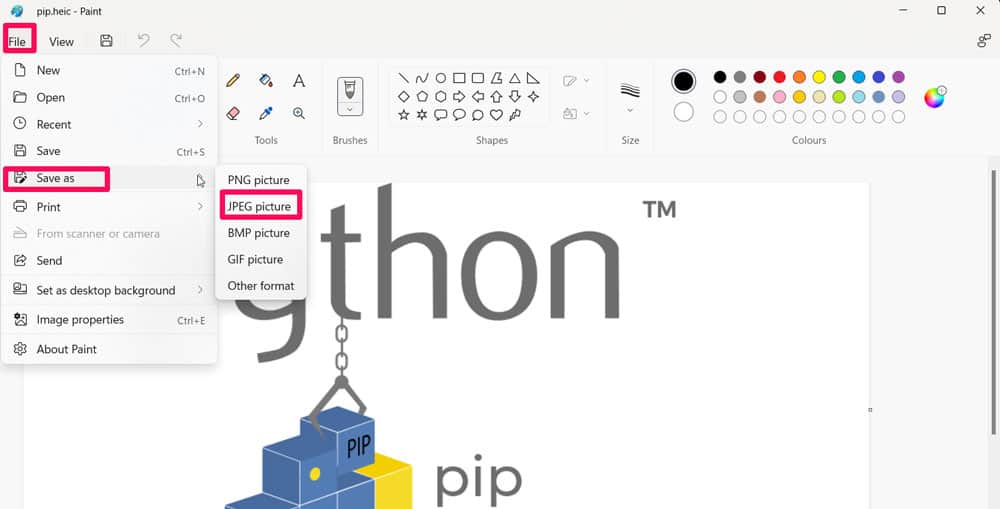Save as JPEG picture
The width and height of the screenshot is (1000, 509).
(x=261, y=206)
